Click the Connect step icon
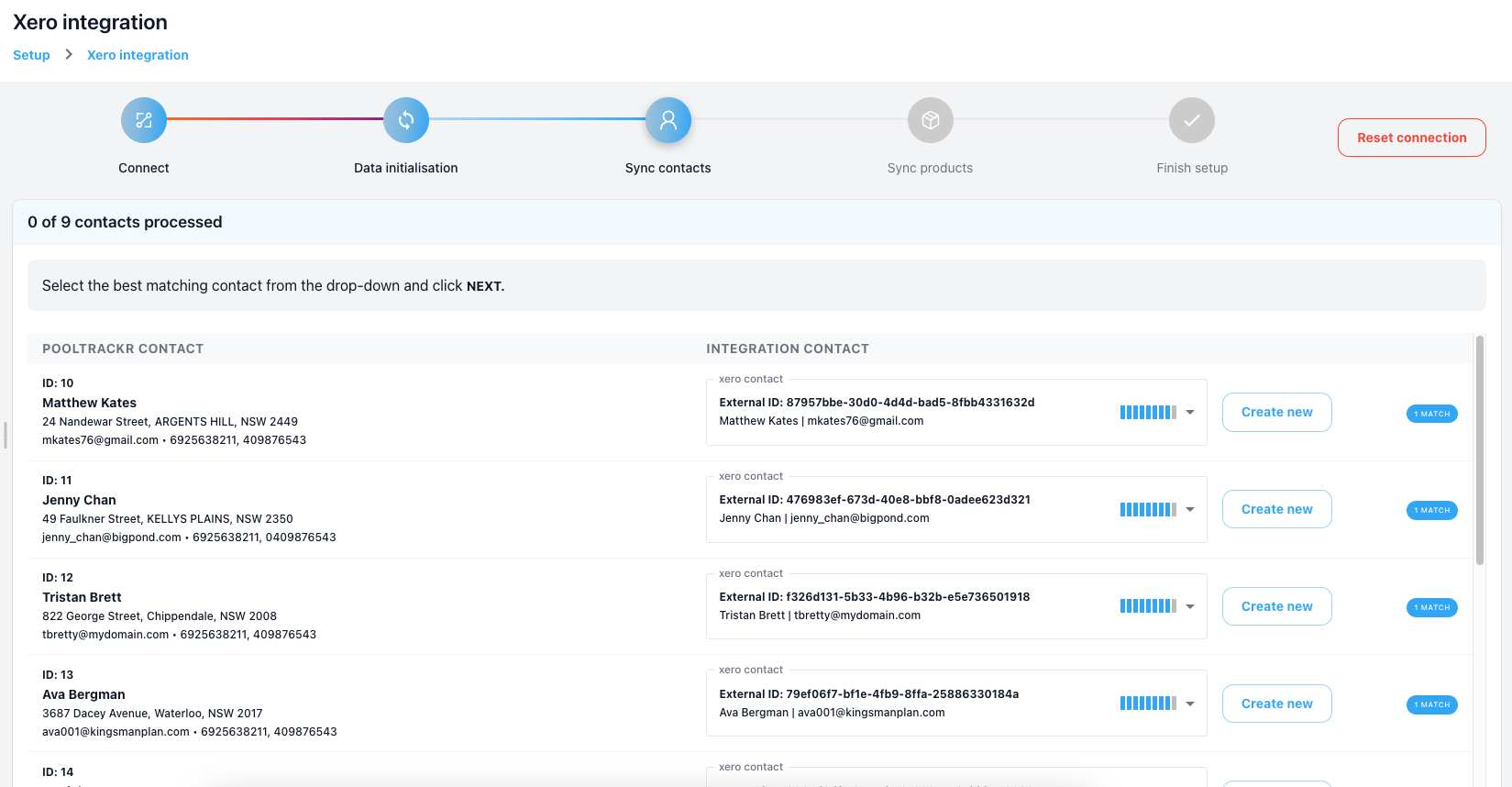 click(x=144, y=120)
